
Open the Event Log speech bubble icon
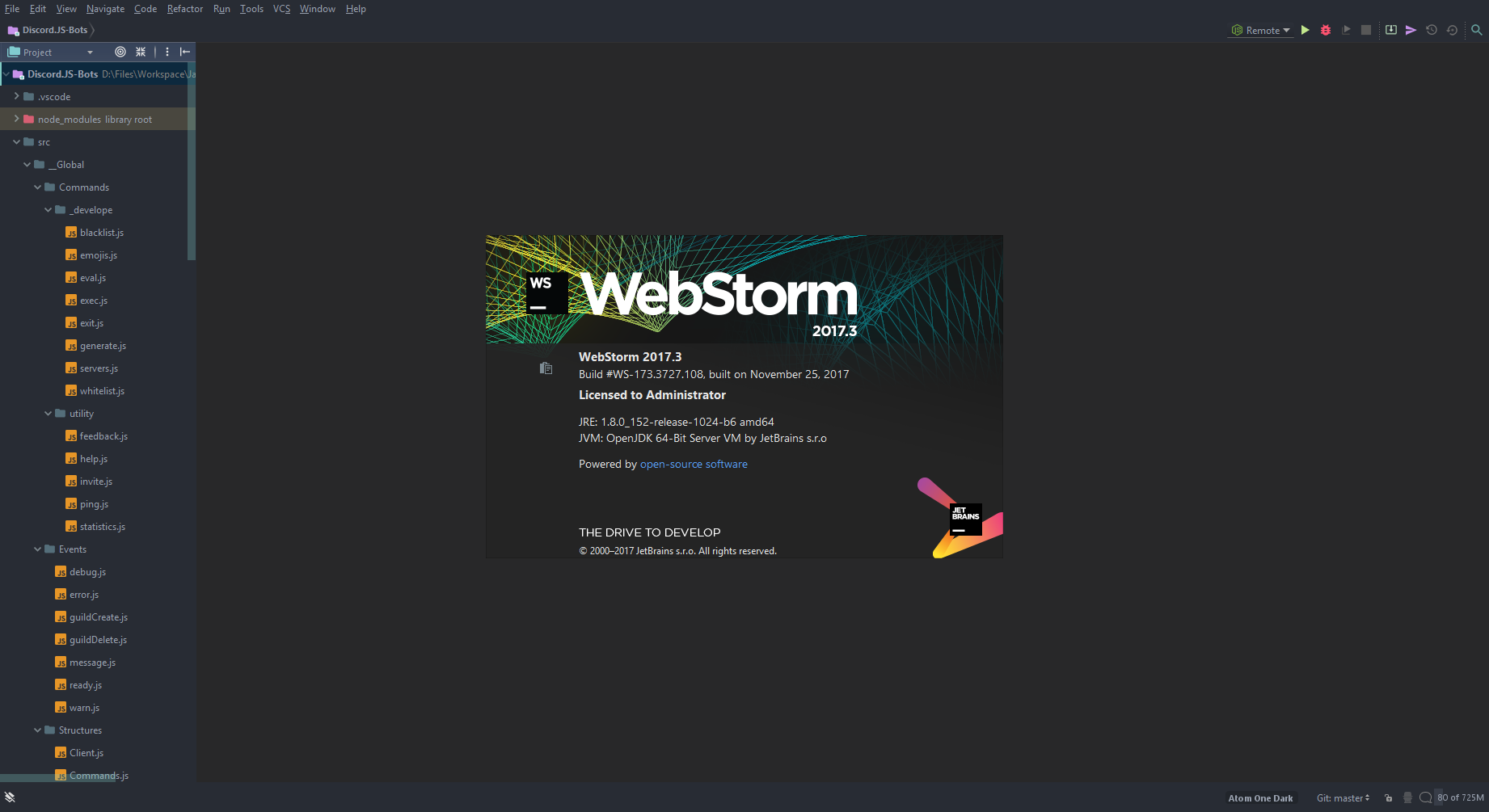1426,798
